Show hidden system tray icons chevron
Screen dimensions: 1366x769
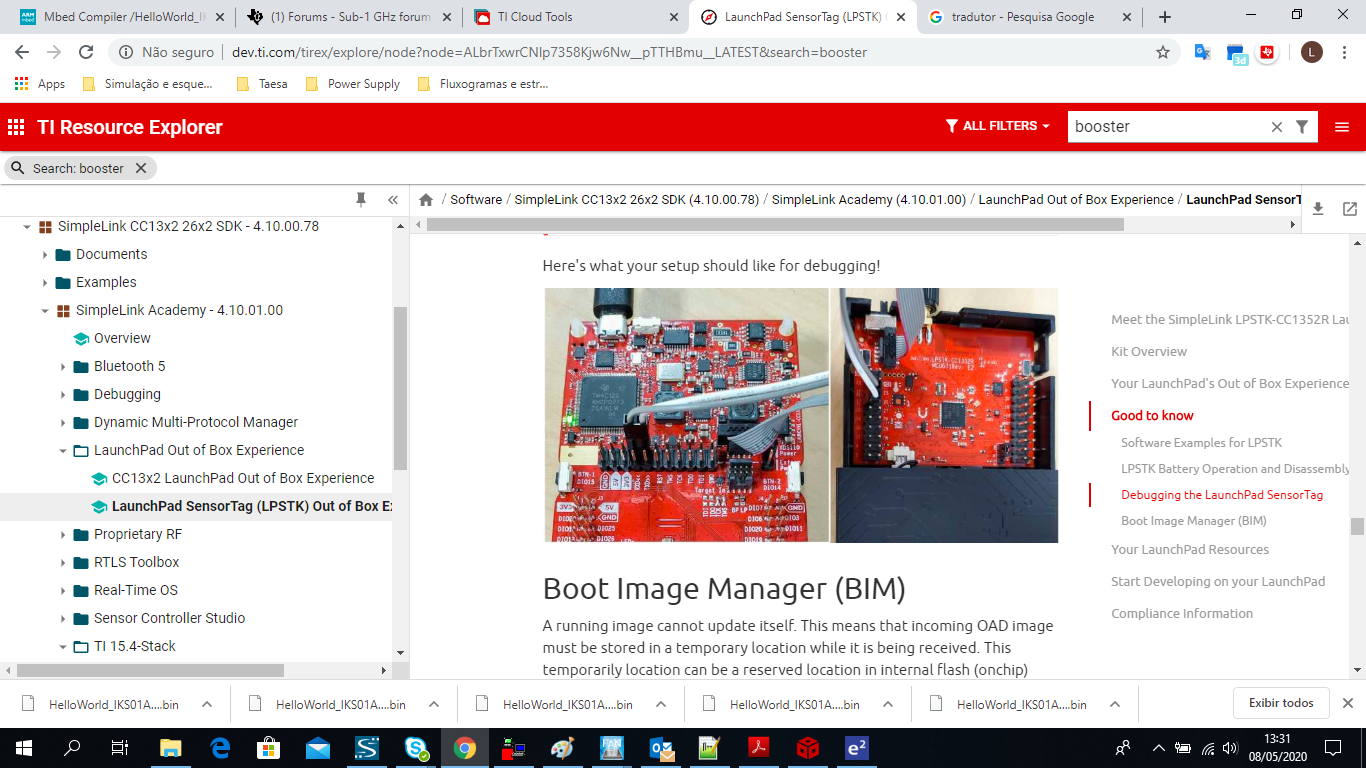click(x=1159, y=747)
